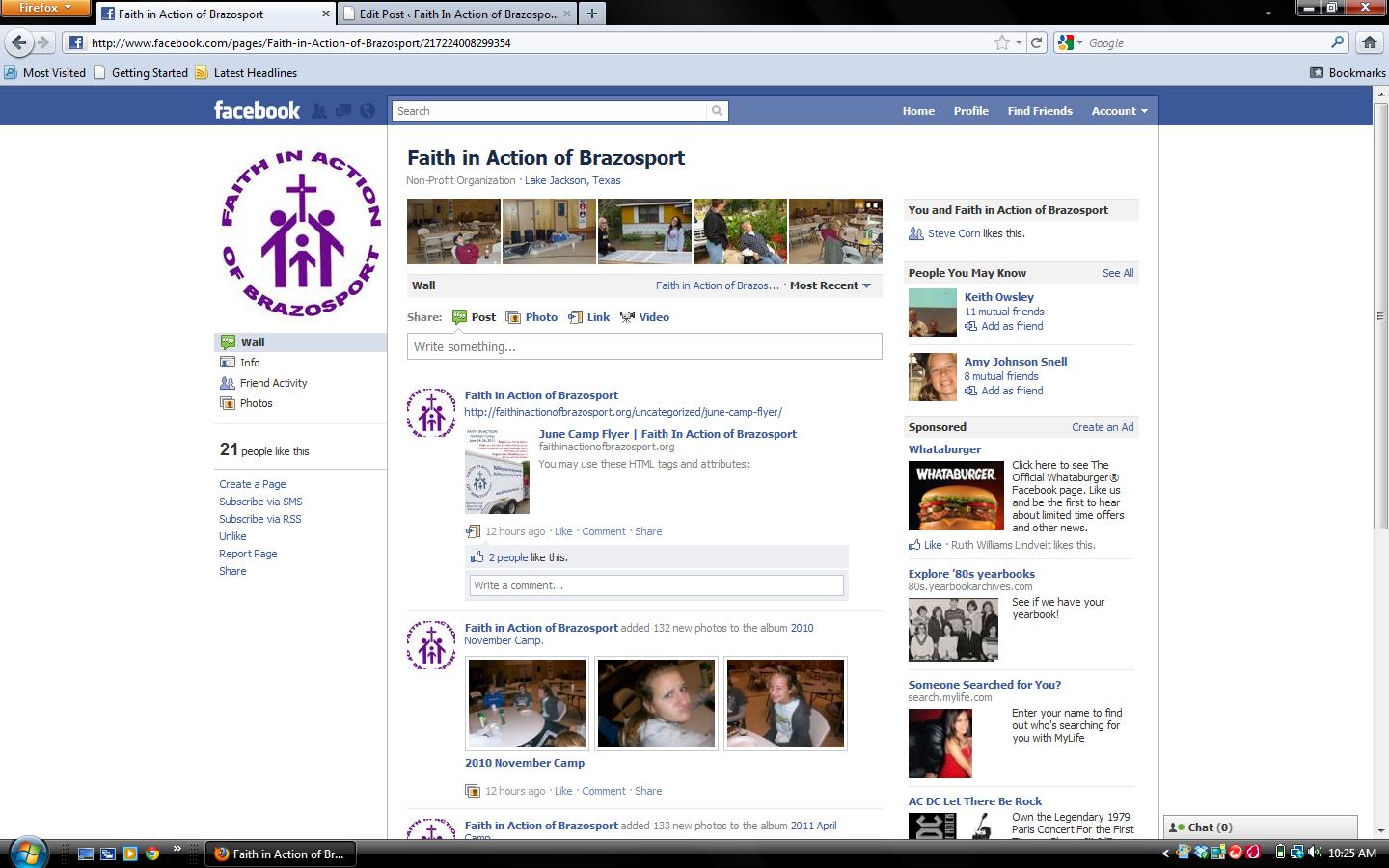Open bookmark star dropdown arrow in URL bar
The height and width of the screenshot is (868, 1389).
point(1019,42)
